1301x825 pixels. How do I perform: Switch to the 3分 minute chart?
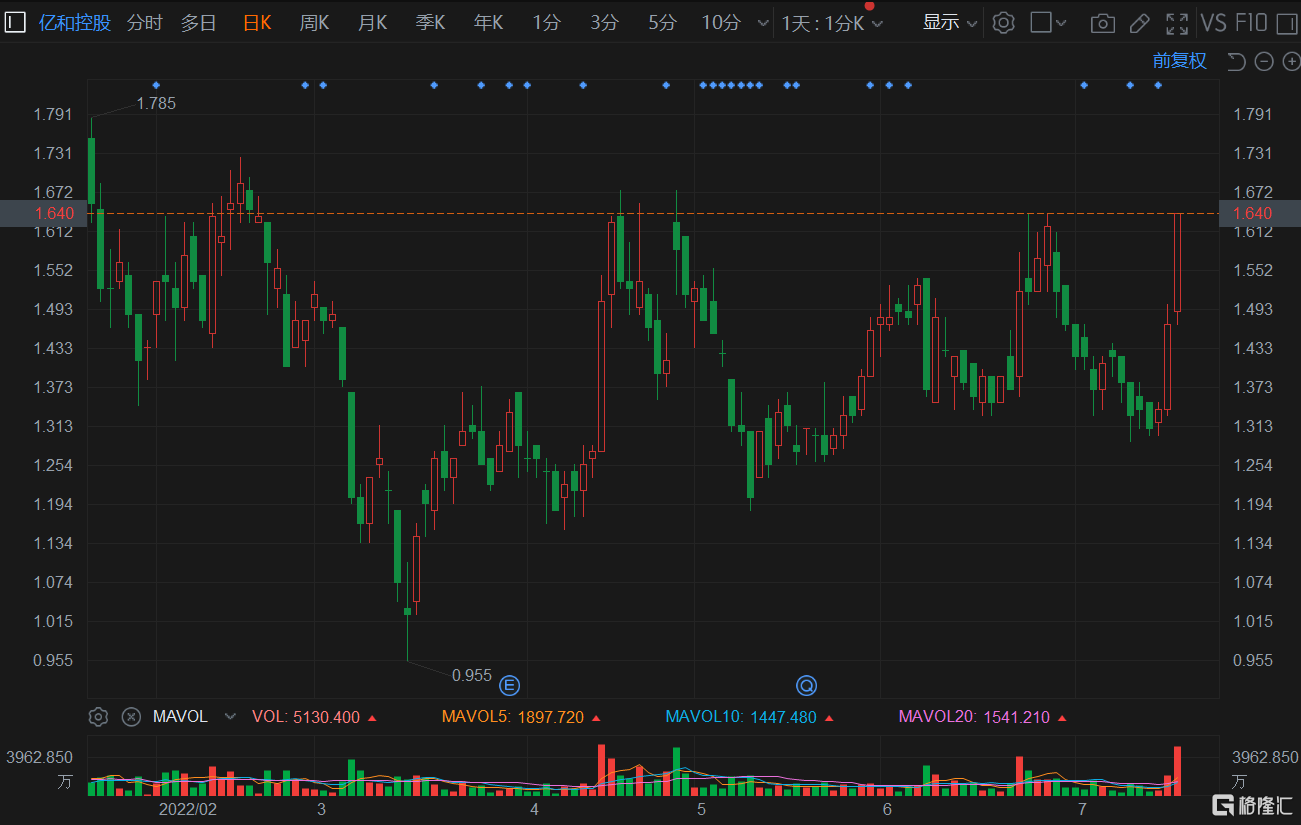pyautogui.click(x=604, y=23)
